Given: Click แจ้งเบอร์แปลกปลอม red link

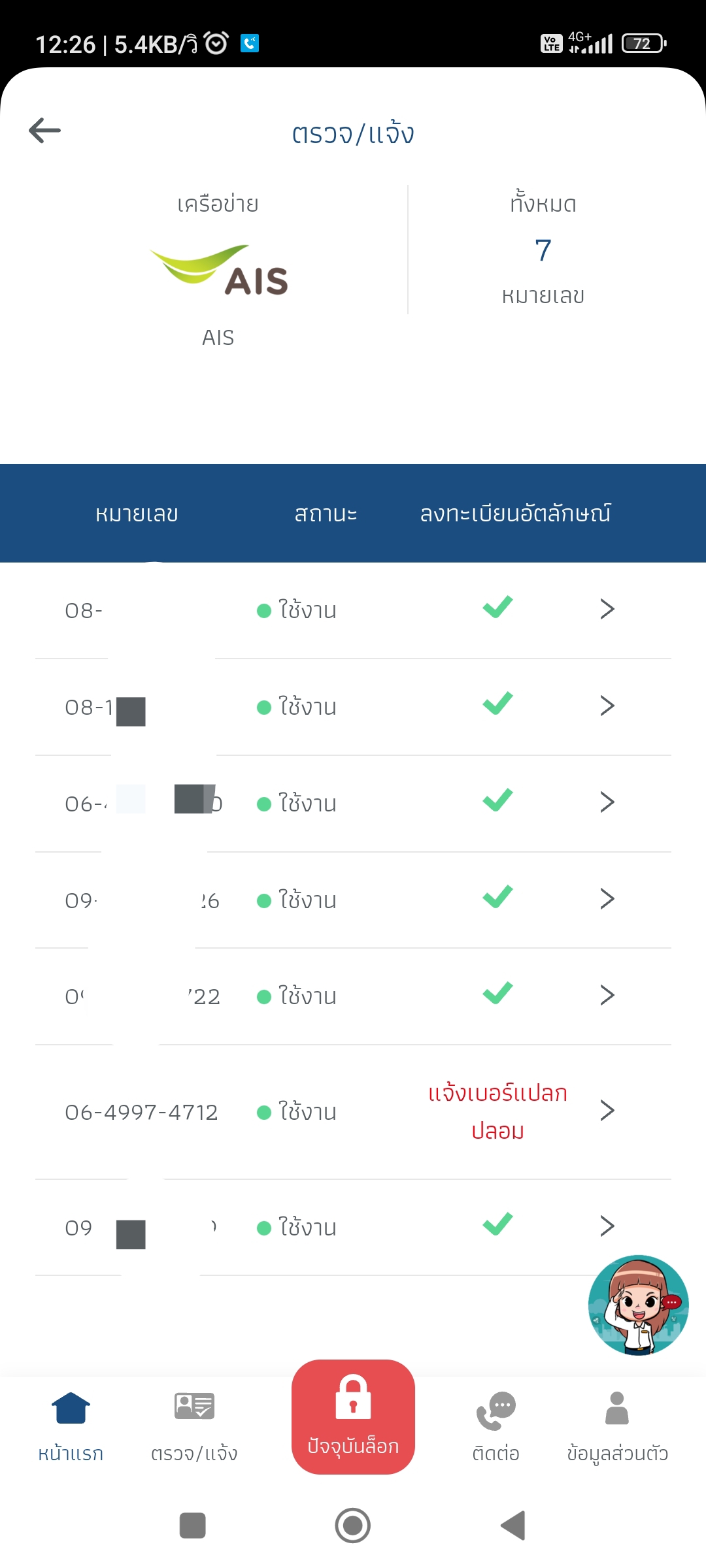Looking at the screenshot, I should pyautogui.click(x=497, y=1111).
